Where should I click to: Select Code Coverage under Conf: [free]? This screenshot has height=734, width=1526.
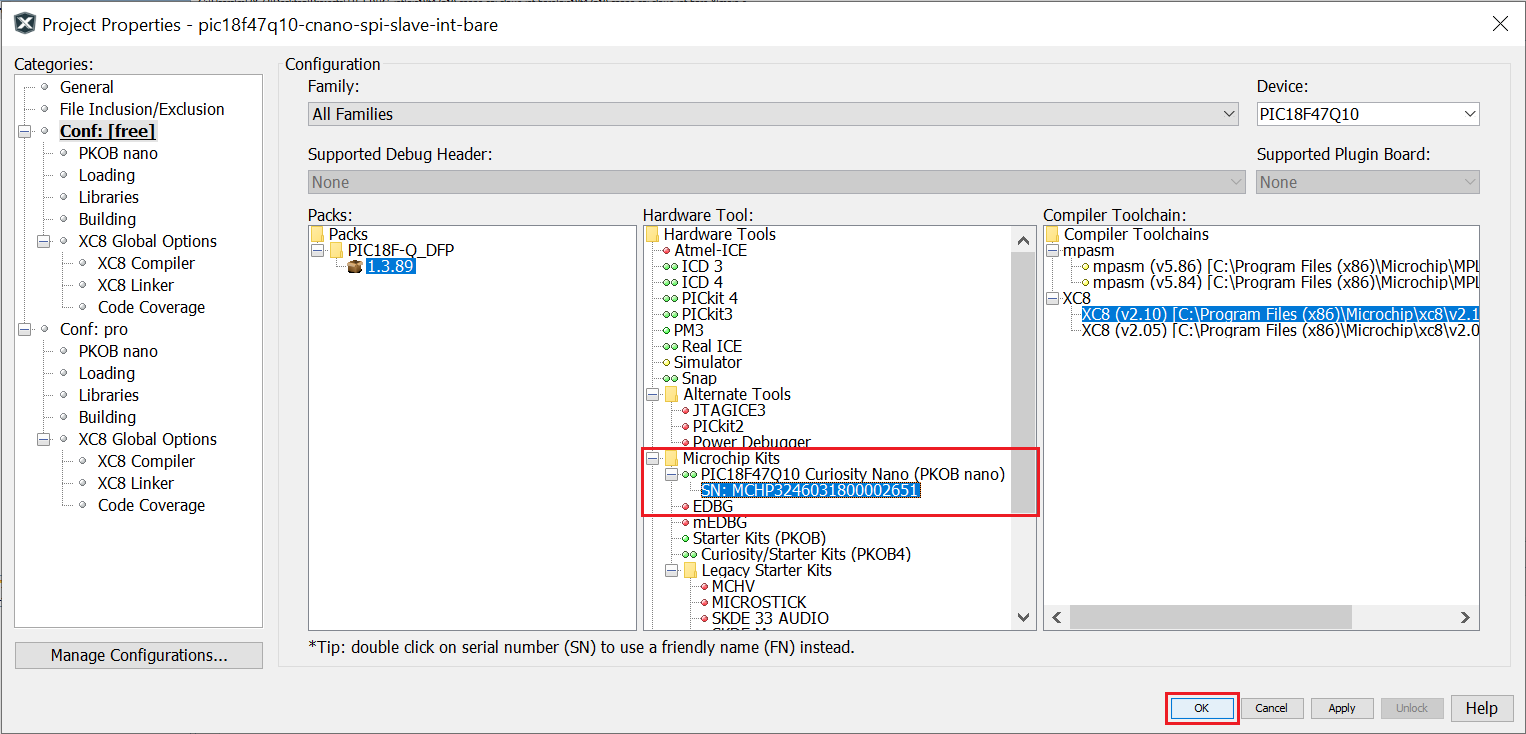[x=151, y=307]
